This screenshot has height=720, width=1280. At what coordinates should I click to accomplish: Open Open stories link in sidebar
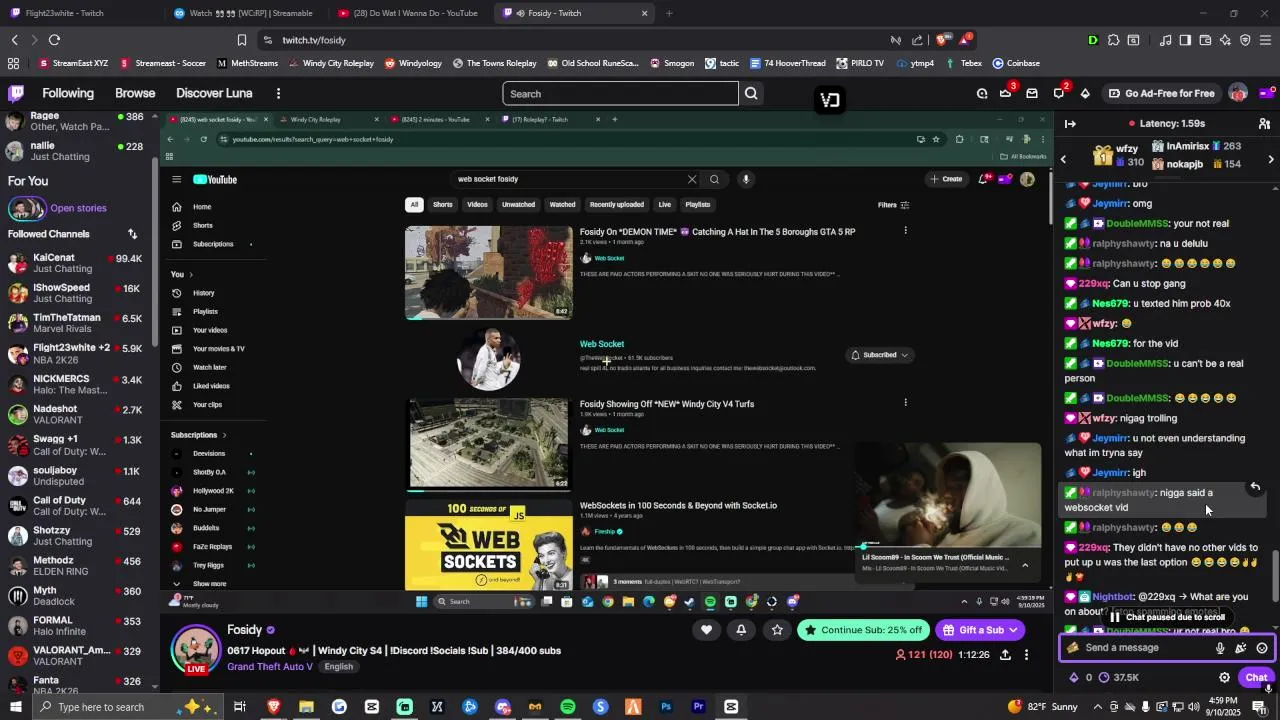[x=78, y=208]
